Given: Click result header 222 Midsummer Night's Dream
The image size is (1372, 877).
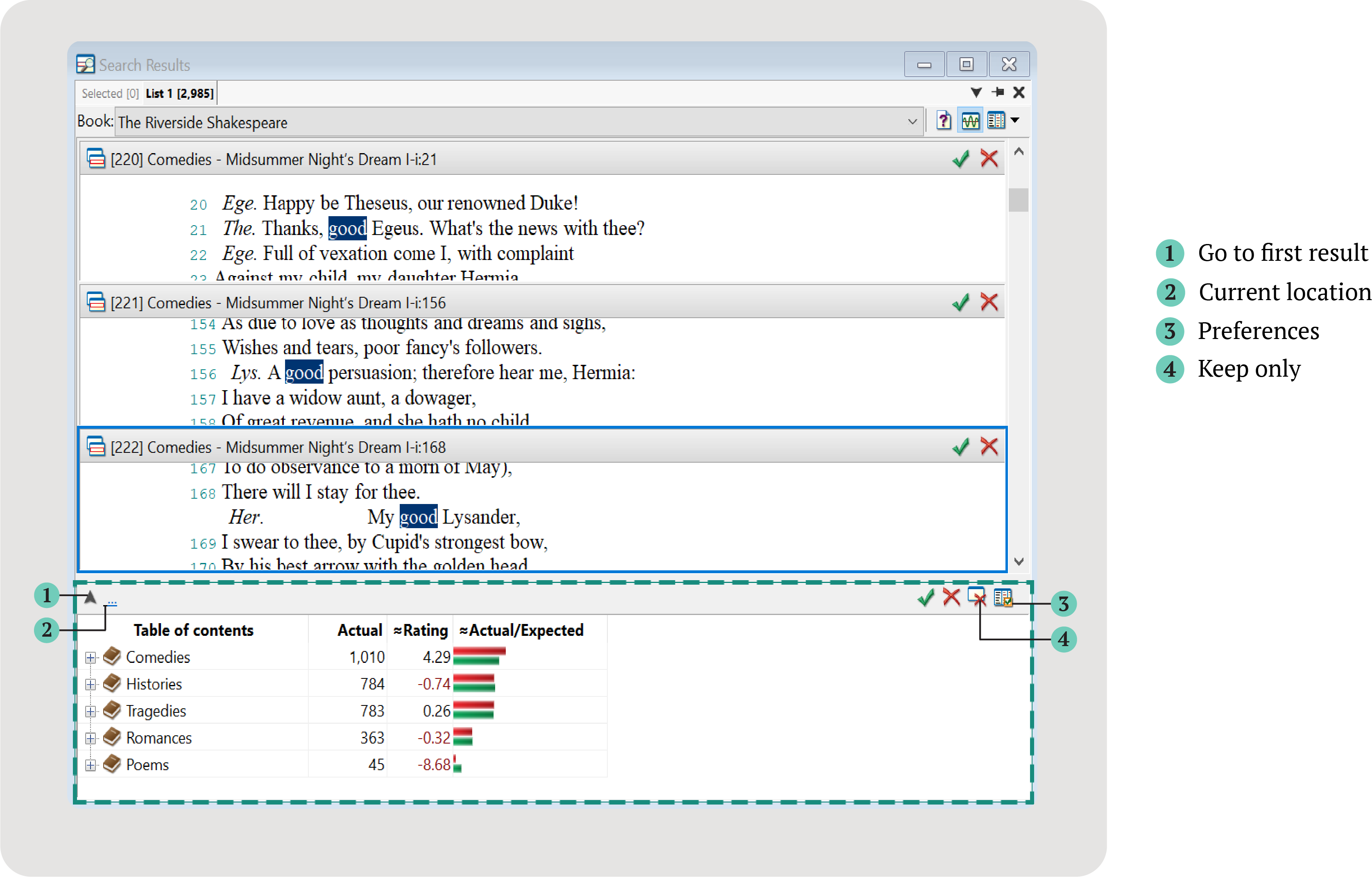Looking at the screenshot, I should (278, 447).
